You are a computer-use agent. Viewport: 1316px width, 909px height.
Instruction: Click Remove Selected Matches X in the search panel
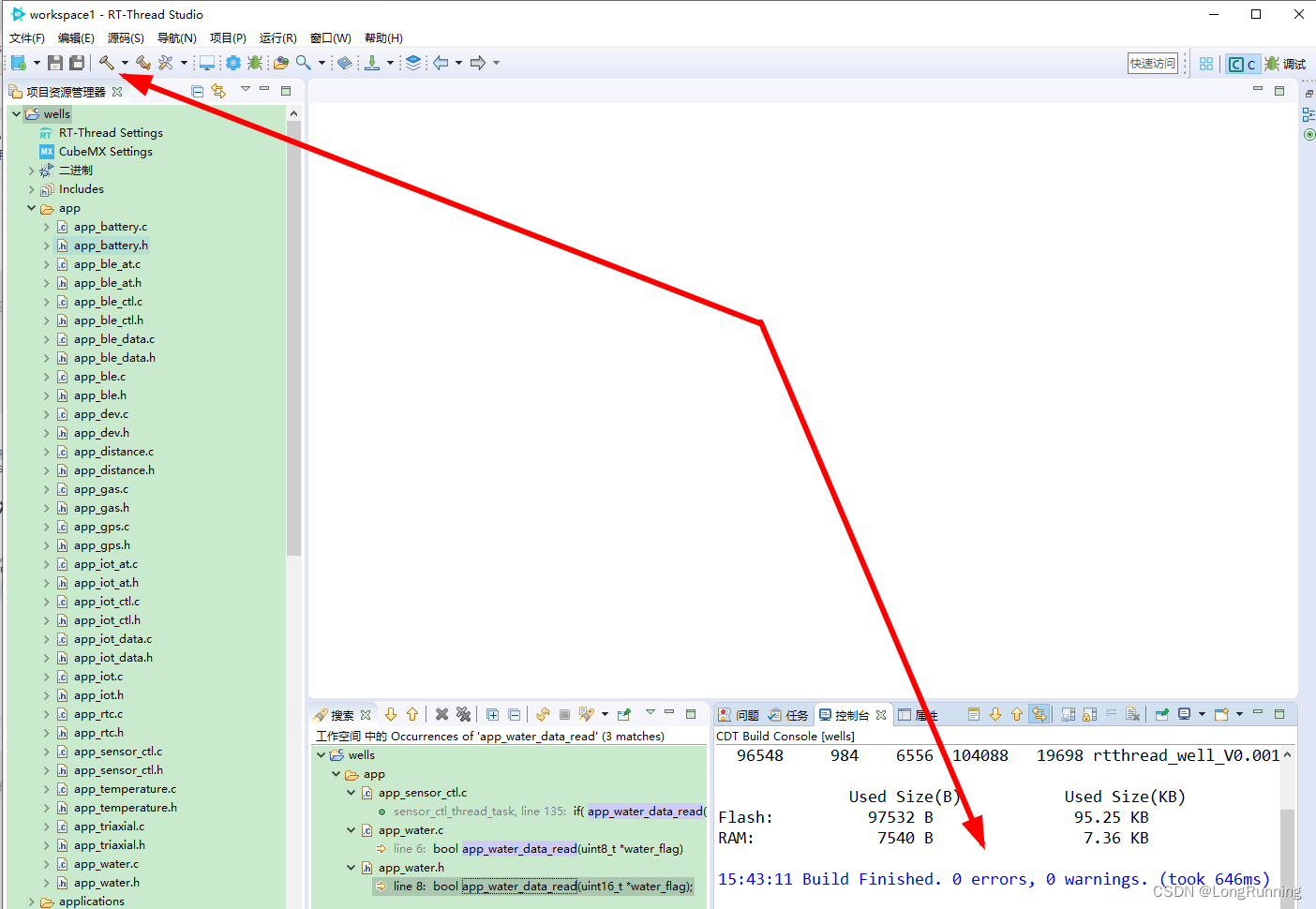point(441,714)
